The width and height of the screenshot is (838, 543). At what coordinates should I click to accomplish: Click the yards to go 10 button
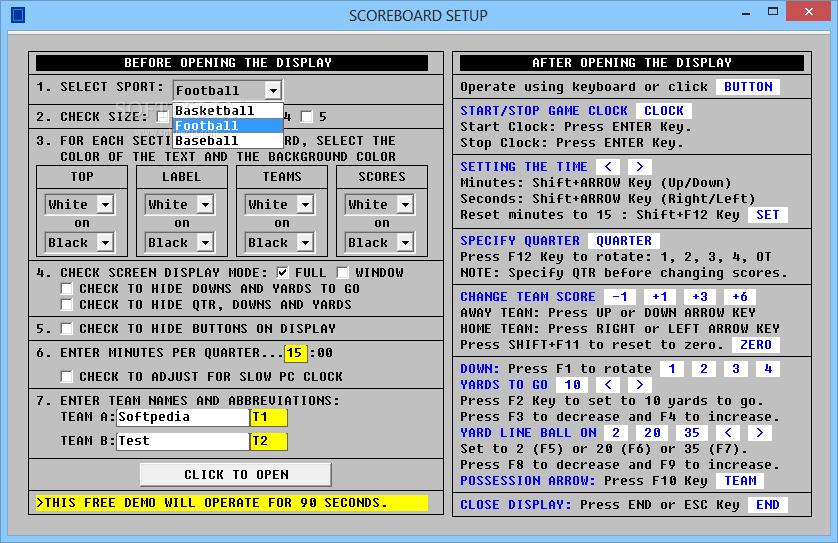click(572, 385)
